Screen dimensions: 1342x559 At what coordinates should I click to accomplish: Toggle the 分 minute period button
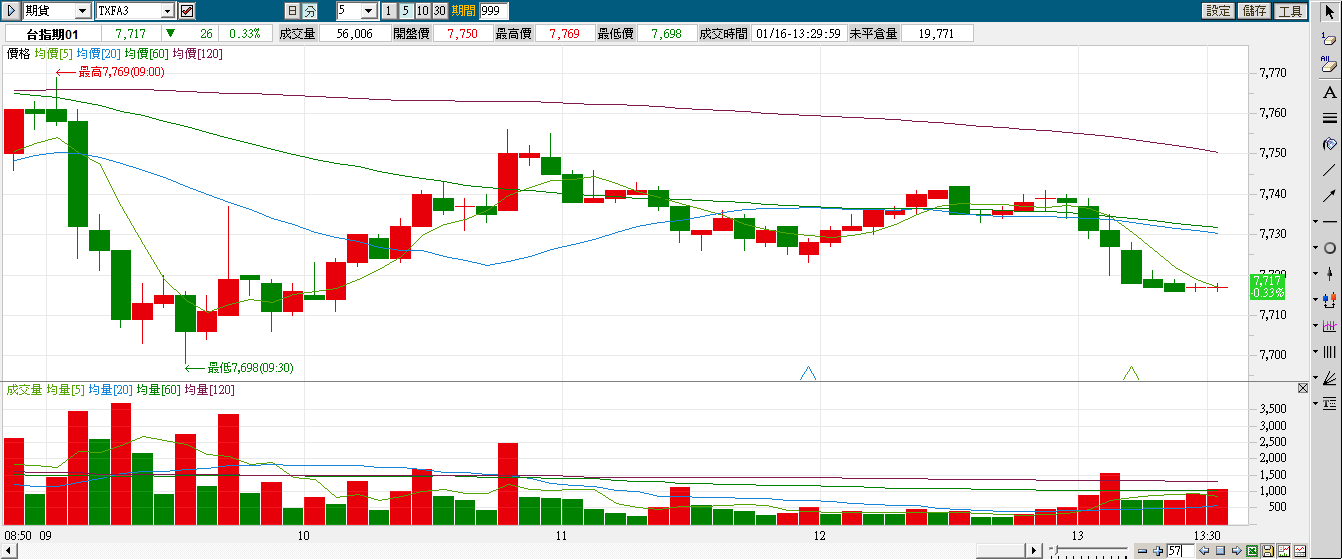pyautogui.click(x=310, y=11)
